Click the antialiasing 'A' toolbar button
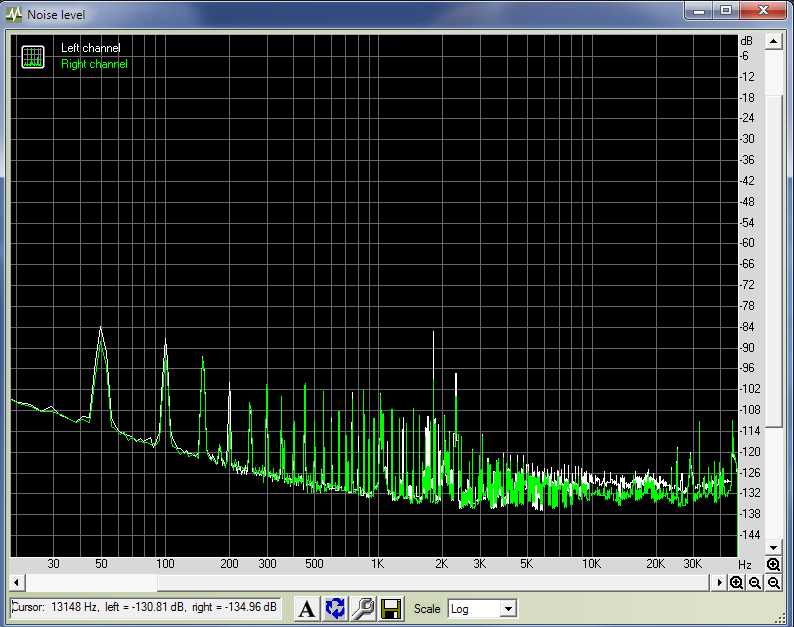The image size is (794, 627). coord(306,608)
